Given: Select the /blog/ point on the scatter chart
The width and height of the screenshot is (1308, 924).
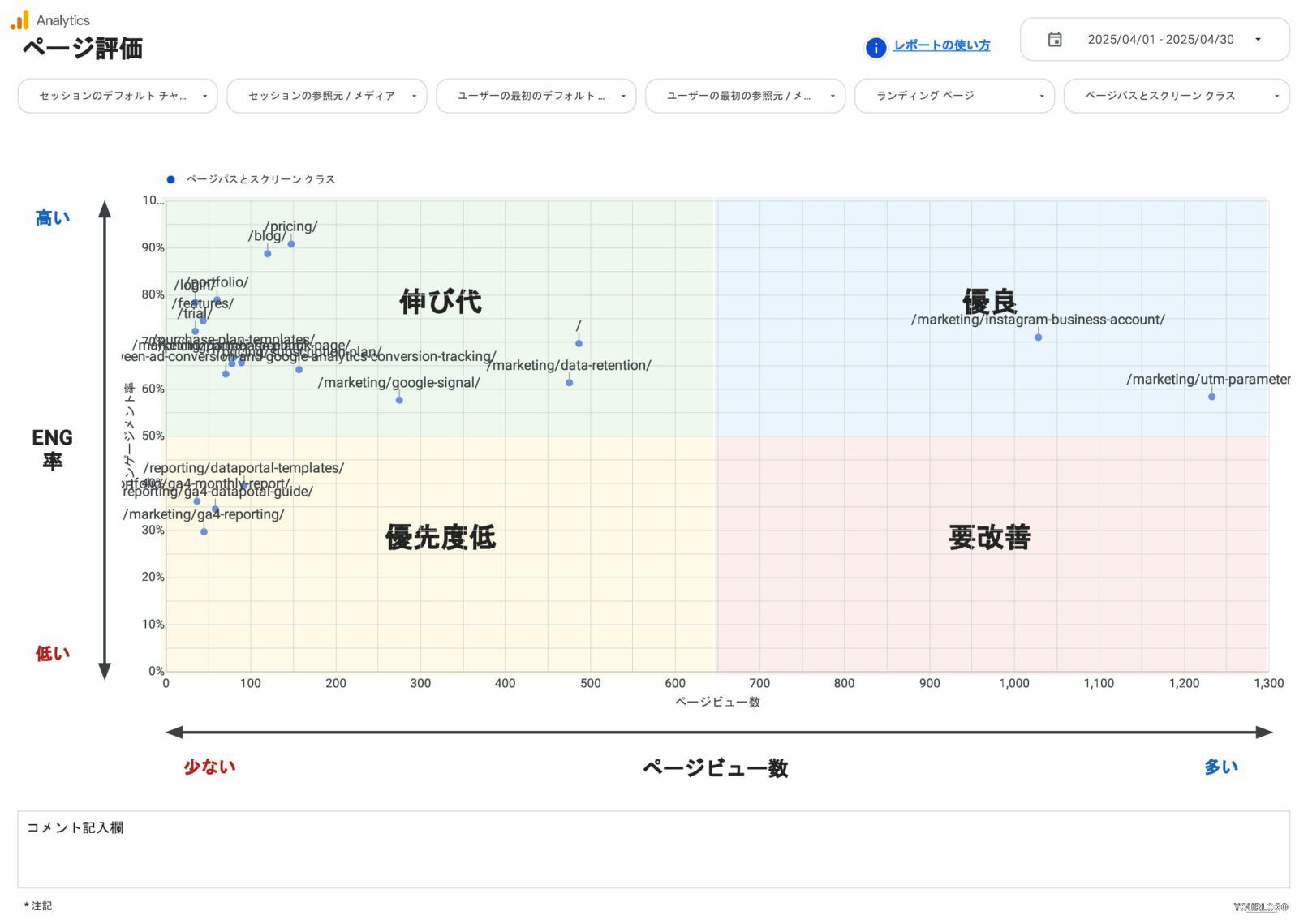Looking at the screenshot, I should (266, 253).
